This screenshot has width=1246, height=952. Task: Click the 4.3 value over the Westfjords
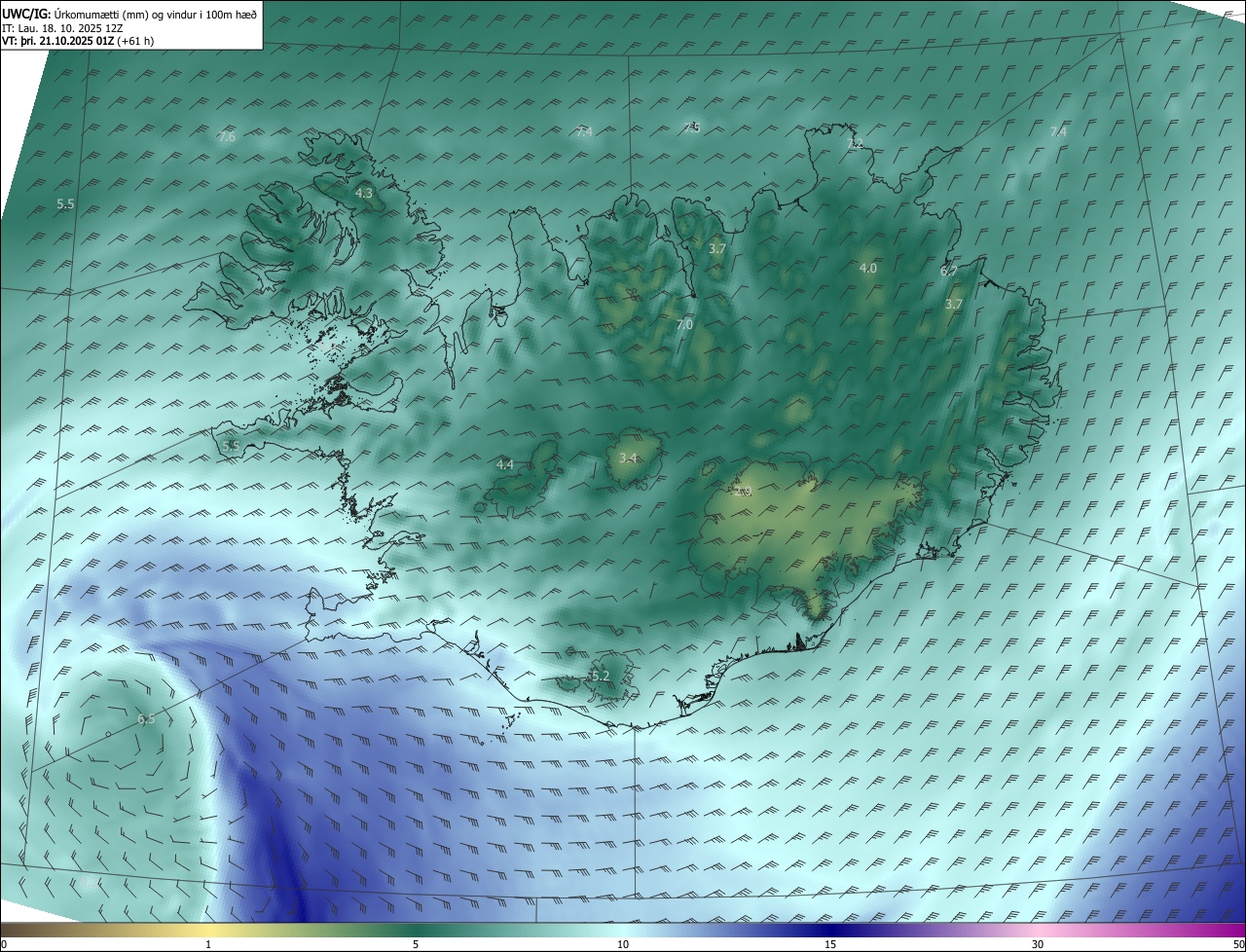364,194
